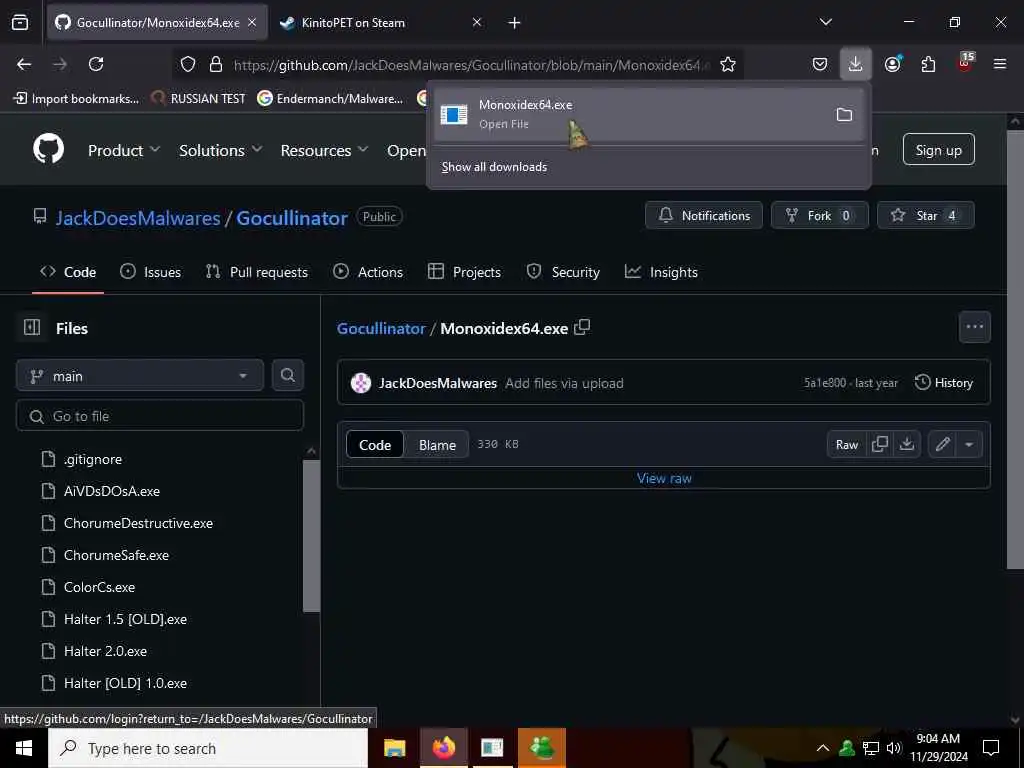The image size is (1024, 768).
Task: Click the Firefox back arrow
Action: coord(24,64)
